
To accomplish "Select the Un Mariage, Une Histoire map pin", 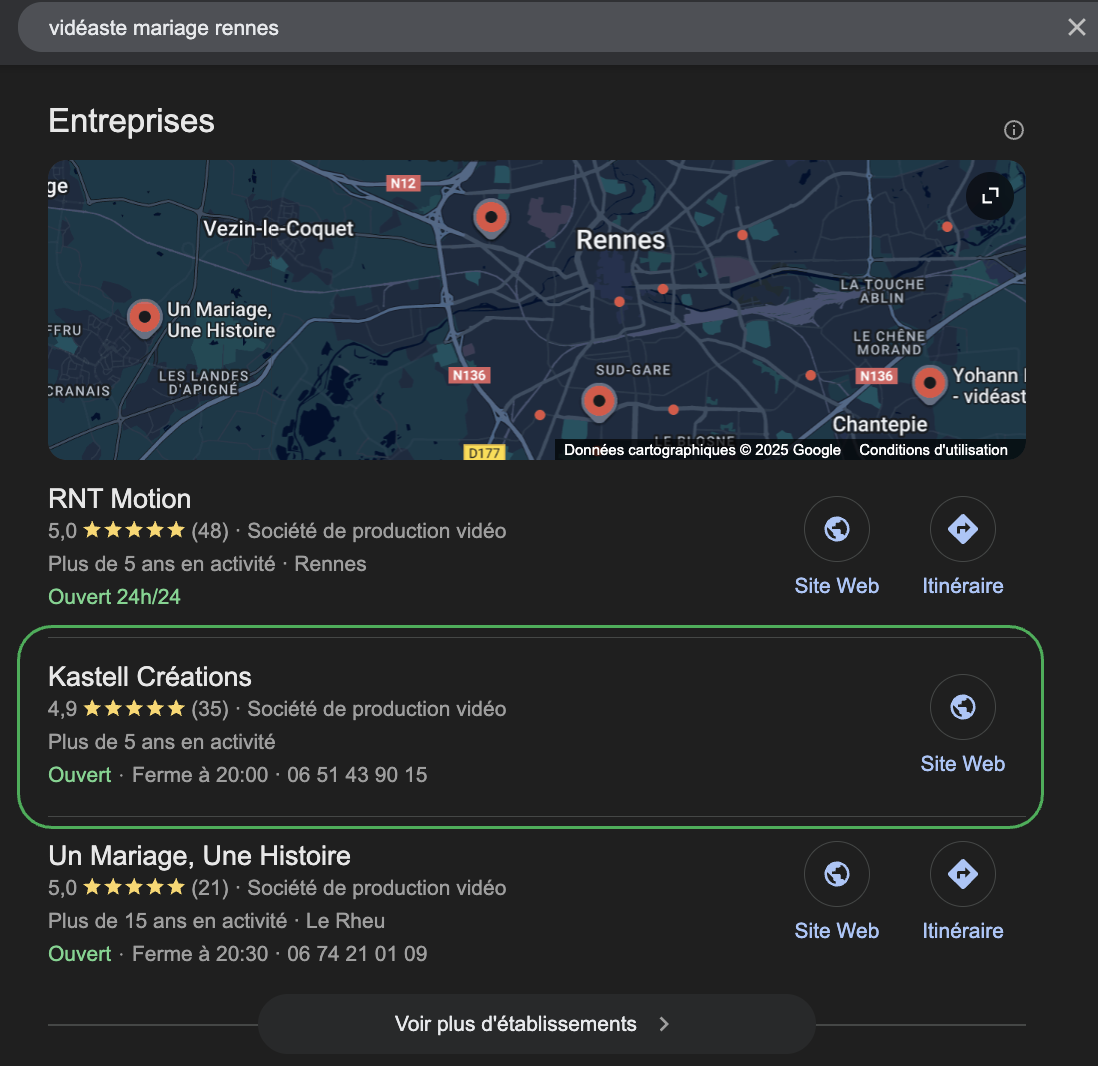I will (x=144, y=319).
